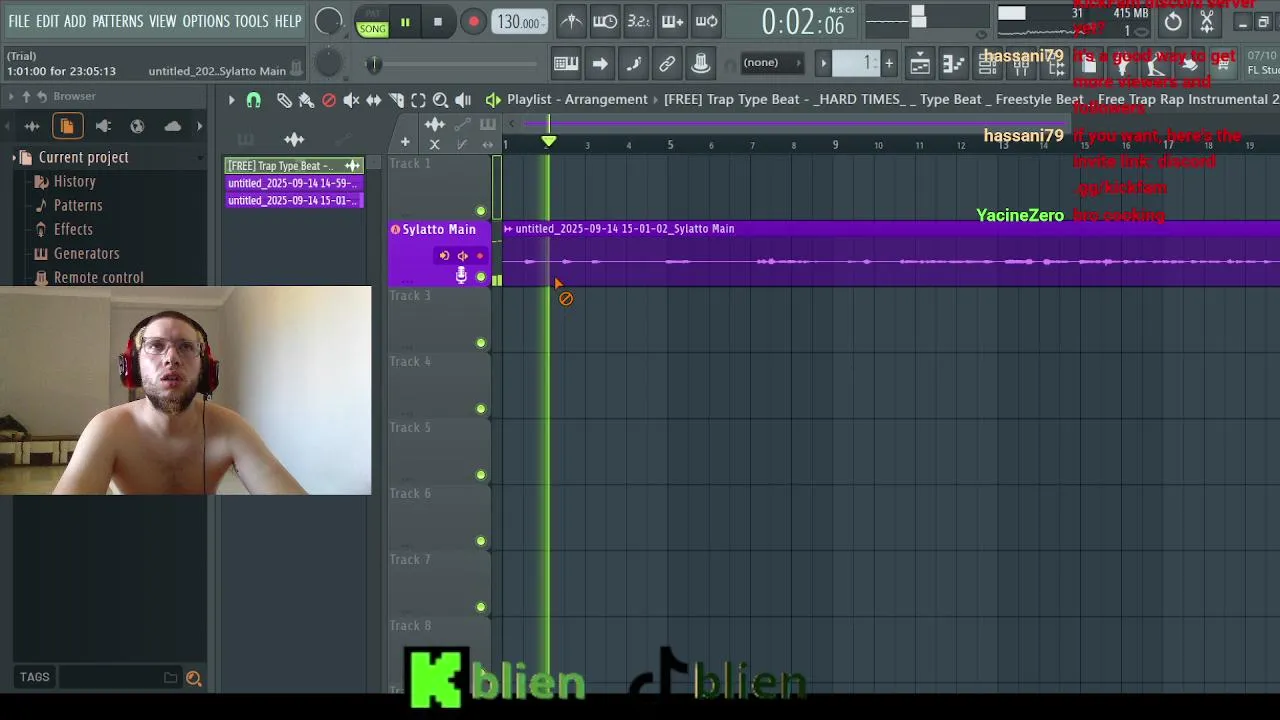Toggle the 3-2-1 recording countdown

[x=638, y=21]
